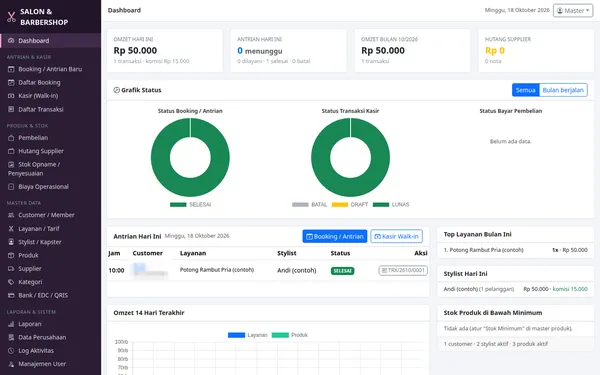Click the Customer / Member people icon
The image size is (600, 375).
[x=11, y=215]
